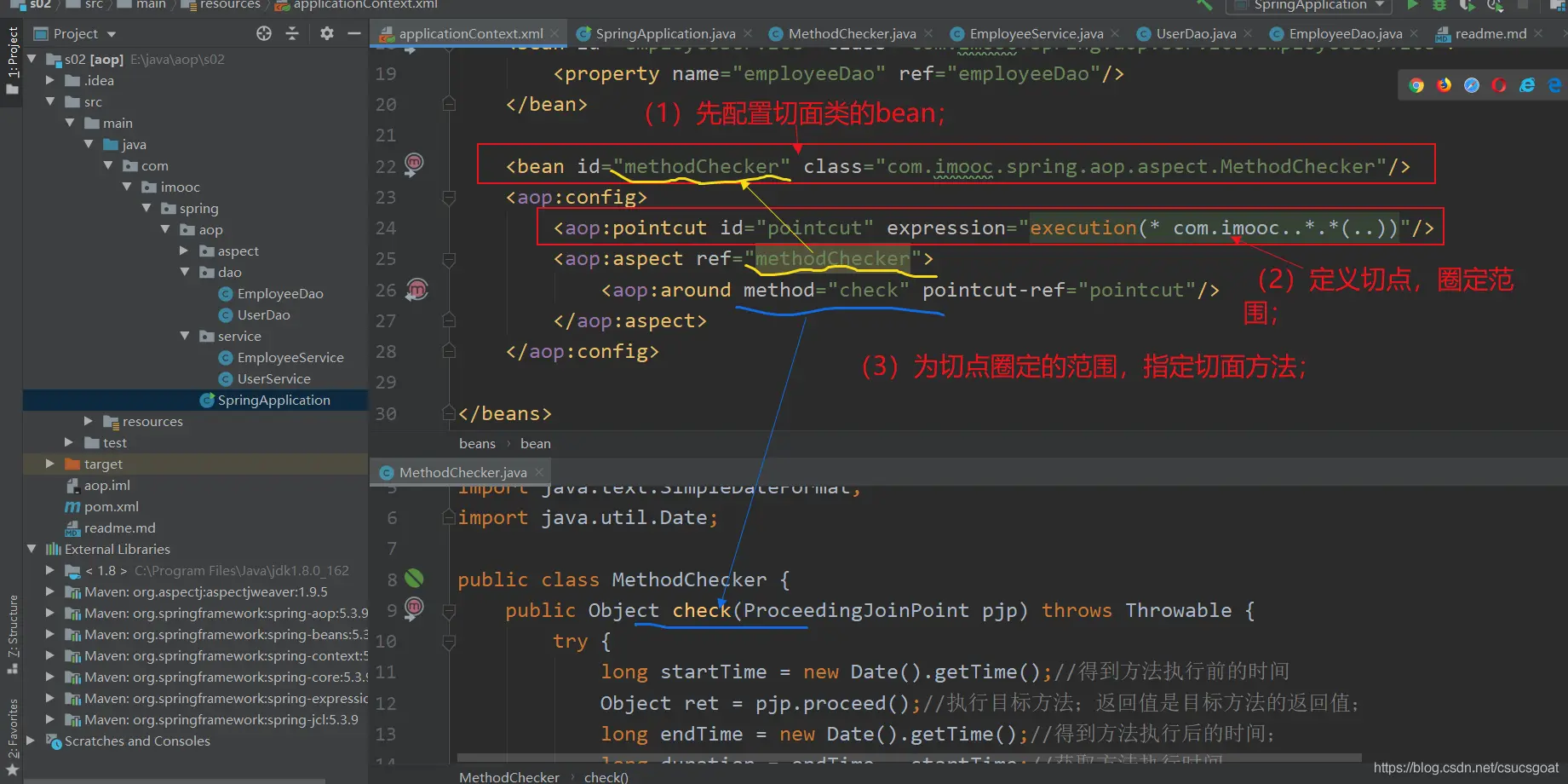This screenshot has height=784, width=1568.
Task: Collapse the service folder in project tree
Action: (185, 336)
